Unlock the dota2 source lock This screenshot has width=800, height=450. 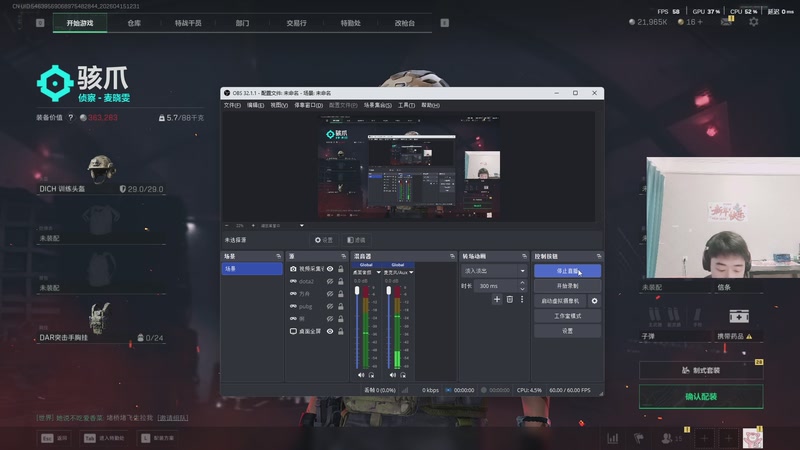click(x=341, y=281)
